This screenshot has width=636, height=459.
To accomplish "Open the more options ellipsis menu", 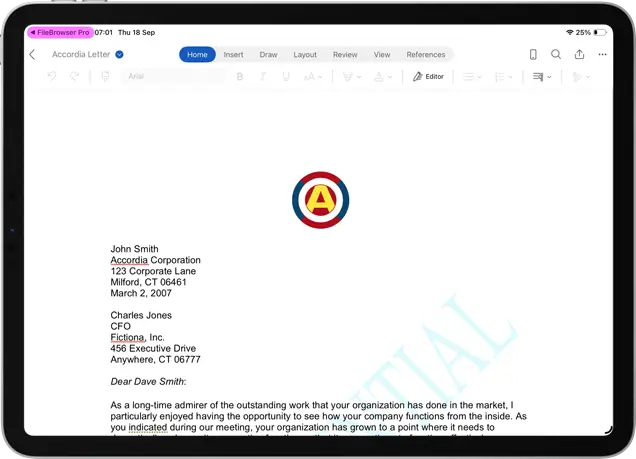I will click(602, 55).
